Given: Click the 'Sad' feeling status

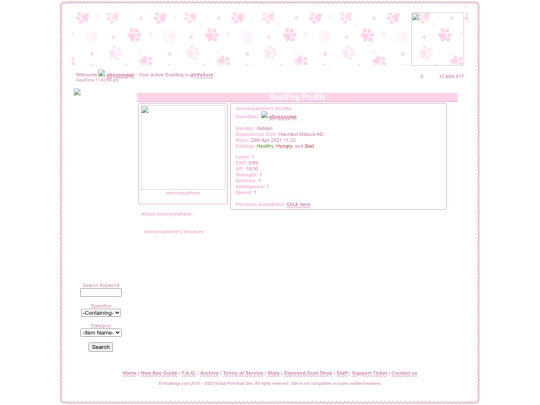Looking at the screenshot, I should coord(309,146).
